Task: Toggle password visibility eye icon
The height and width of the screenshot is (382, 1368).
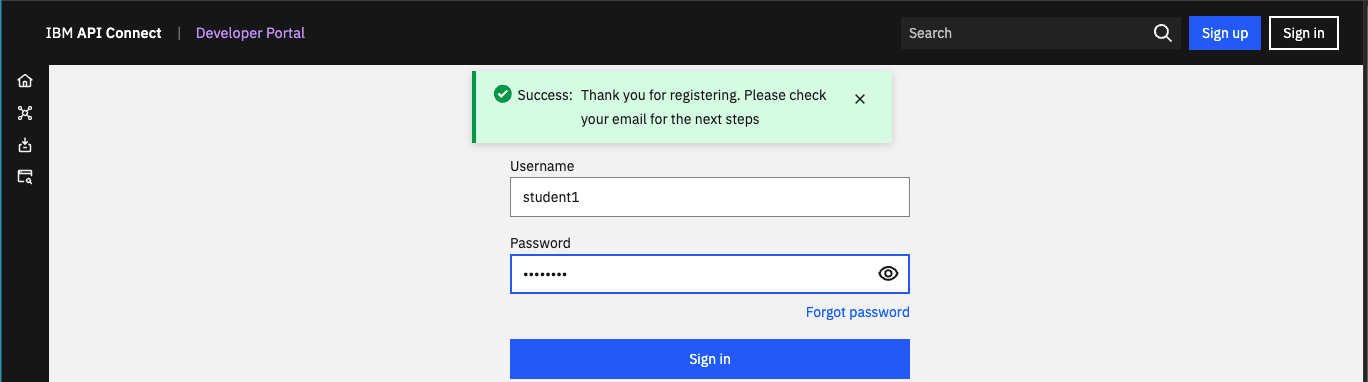Action: [888, 274]
